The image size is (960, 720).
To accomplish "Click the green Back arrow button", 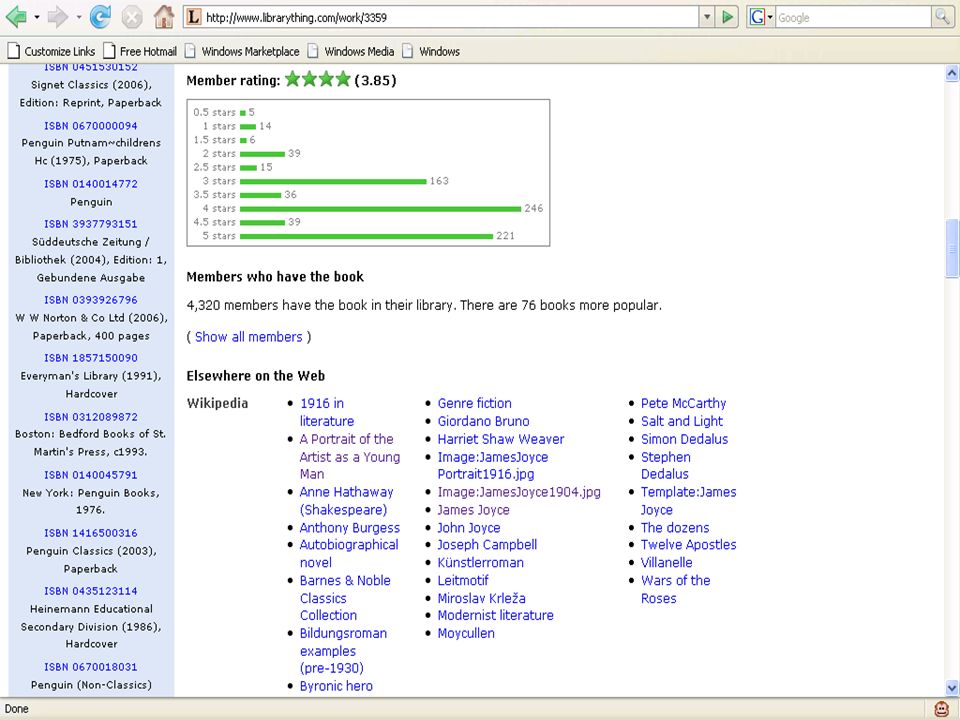I will [x=15, y=17].
